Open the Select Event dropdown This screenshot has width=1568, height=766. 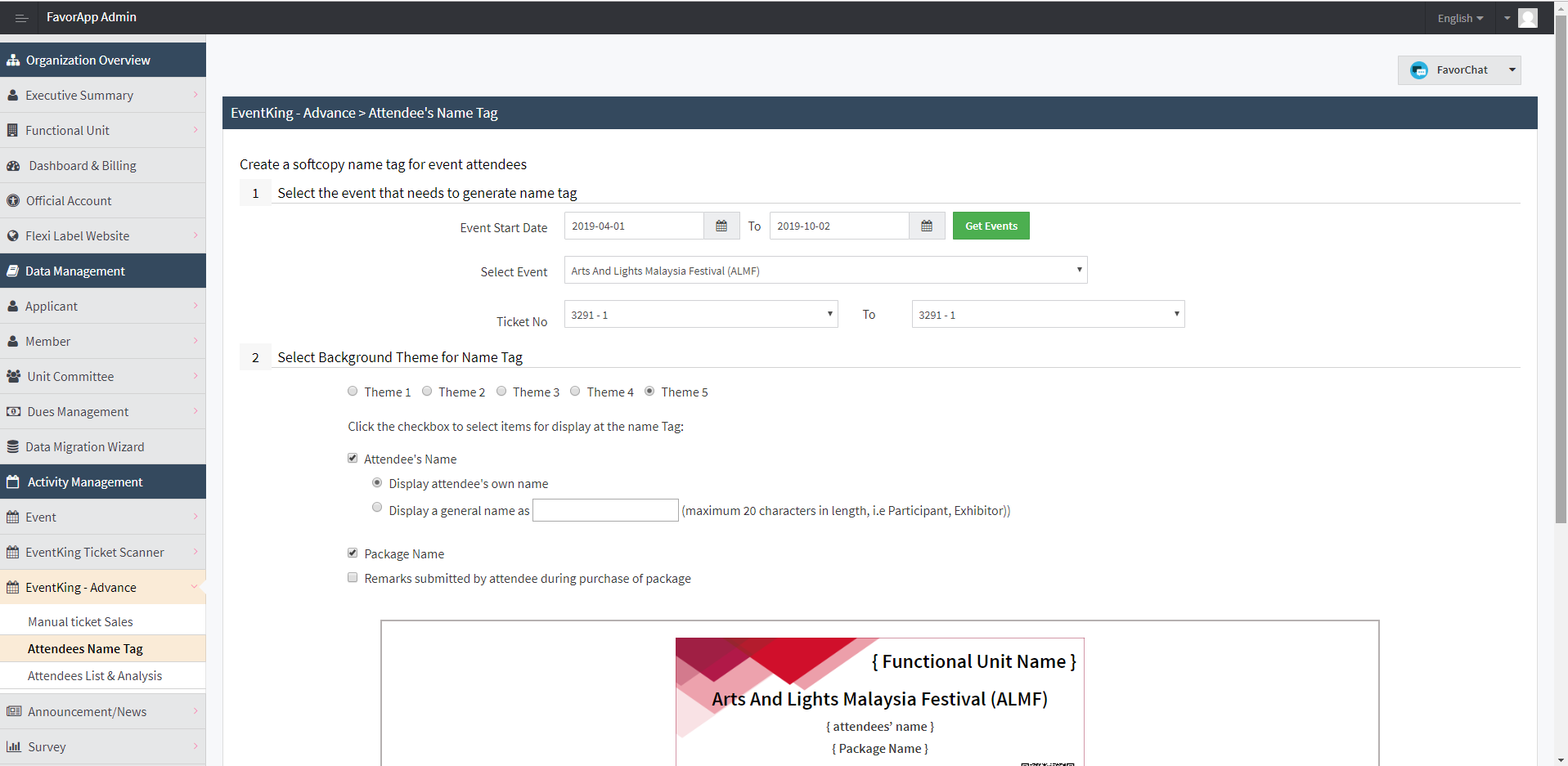coord(825,271)
